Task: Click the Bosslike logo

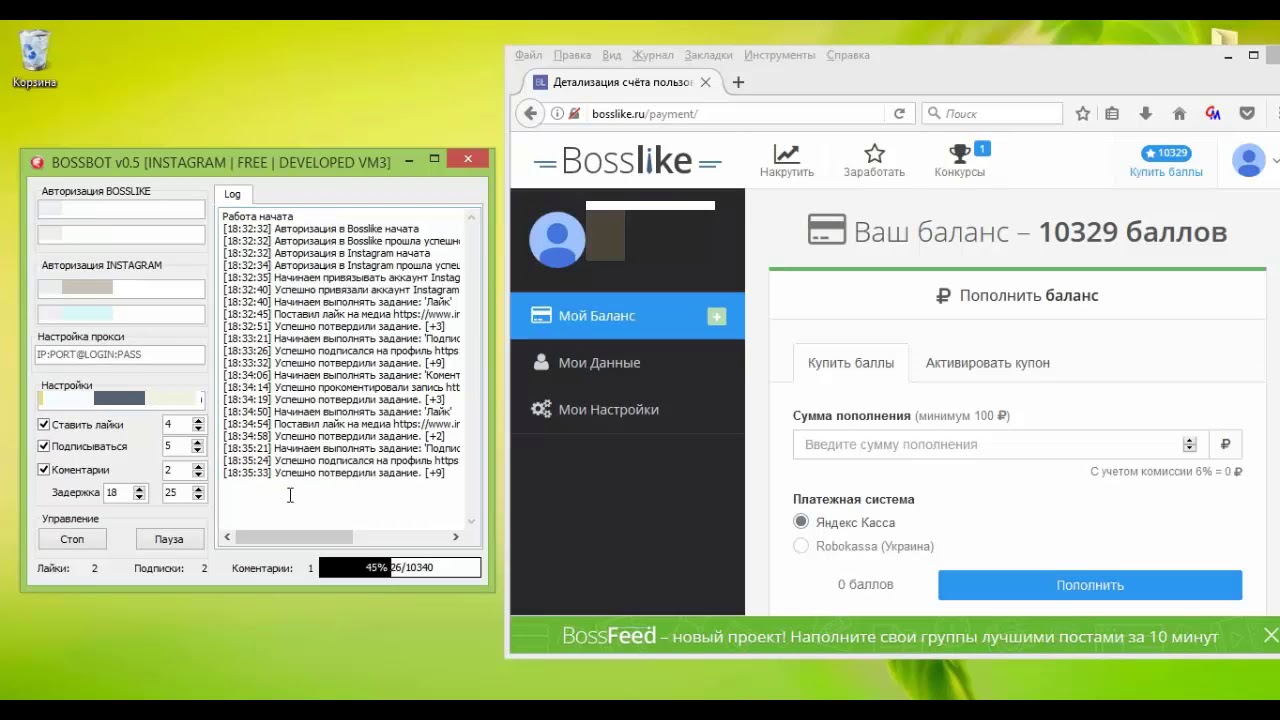Action: tap(627, 161)
